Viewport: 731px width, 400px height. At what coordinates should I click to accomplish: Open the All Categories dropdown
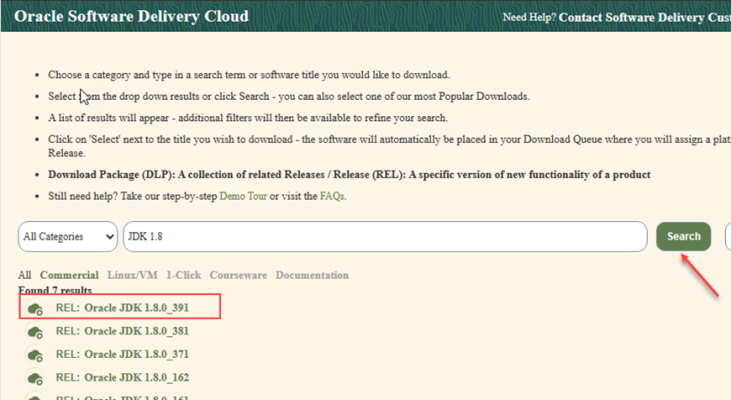68,236
